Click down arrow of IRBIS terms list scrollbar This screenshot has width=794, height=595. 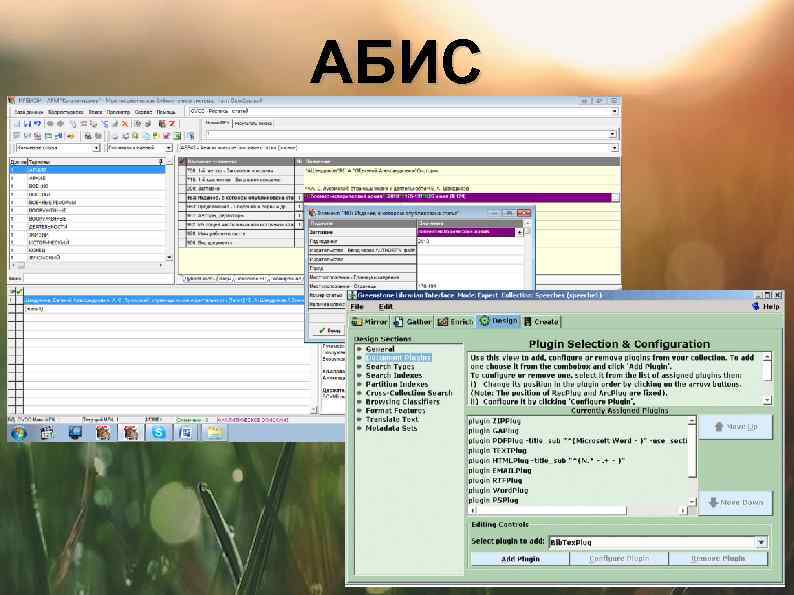coord(169,258)
